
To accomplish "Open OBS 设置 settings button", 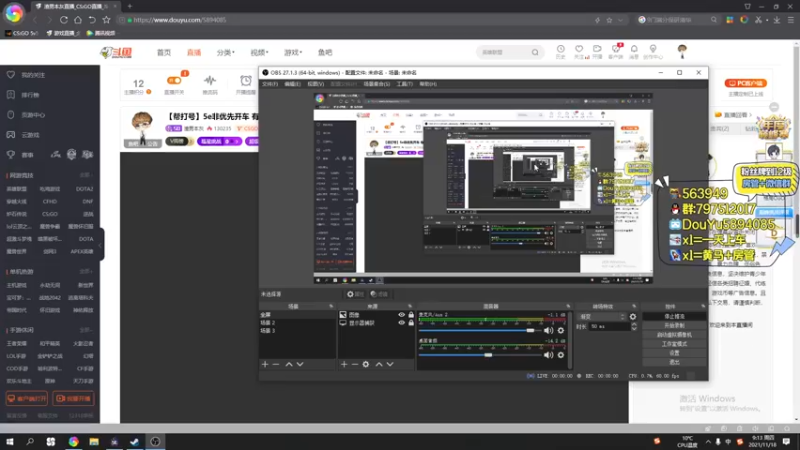I will pos(674,353).
